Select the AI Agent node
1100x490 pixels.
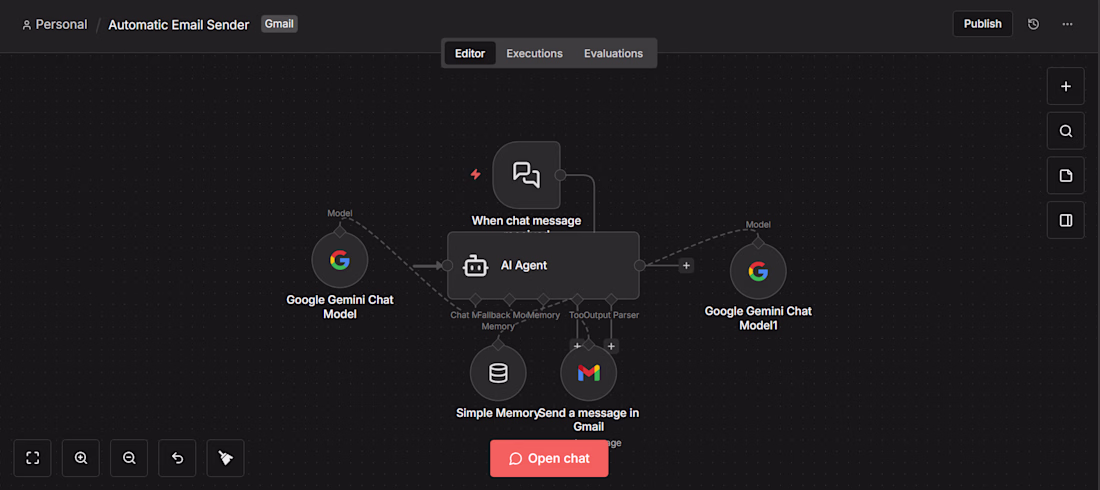pos(543,265)
